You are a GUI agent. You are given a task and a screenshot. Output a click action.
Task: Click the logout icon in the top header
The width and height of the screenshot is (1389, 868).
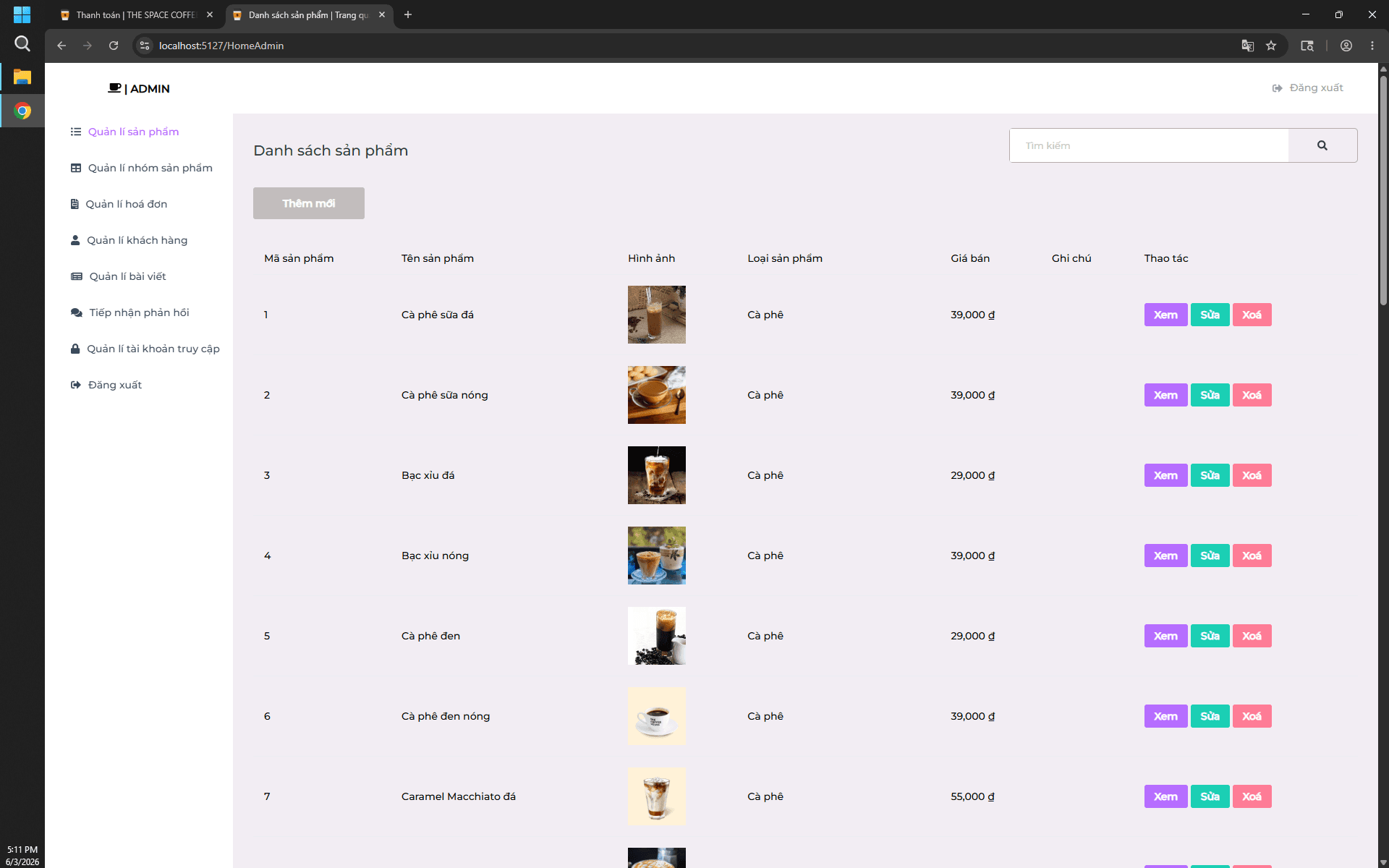[x=1277, y=88]
